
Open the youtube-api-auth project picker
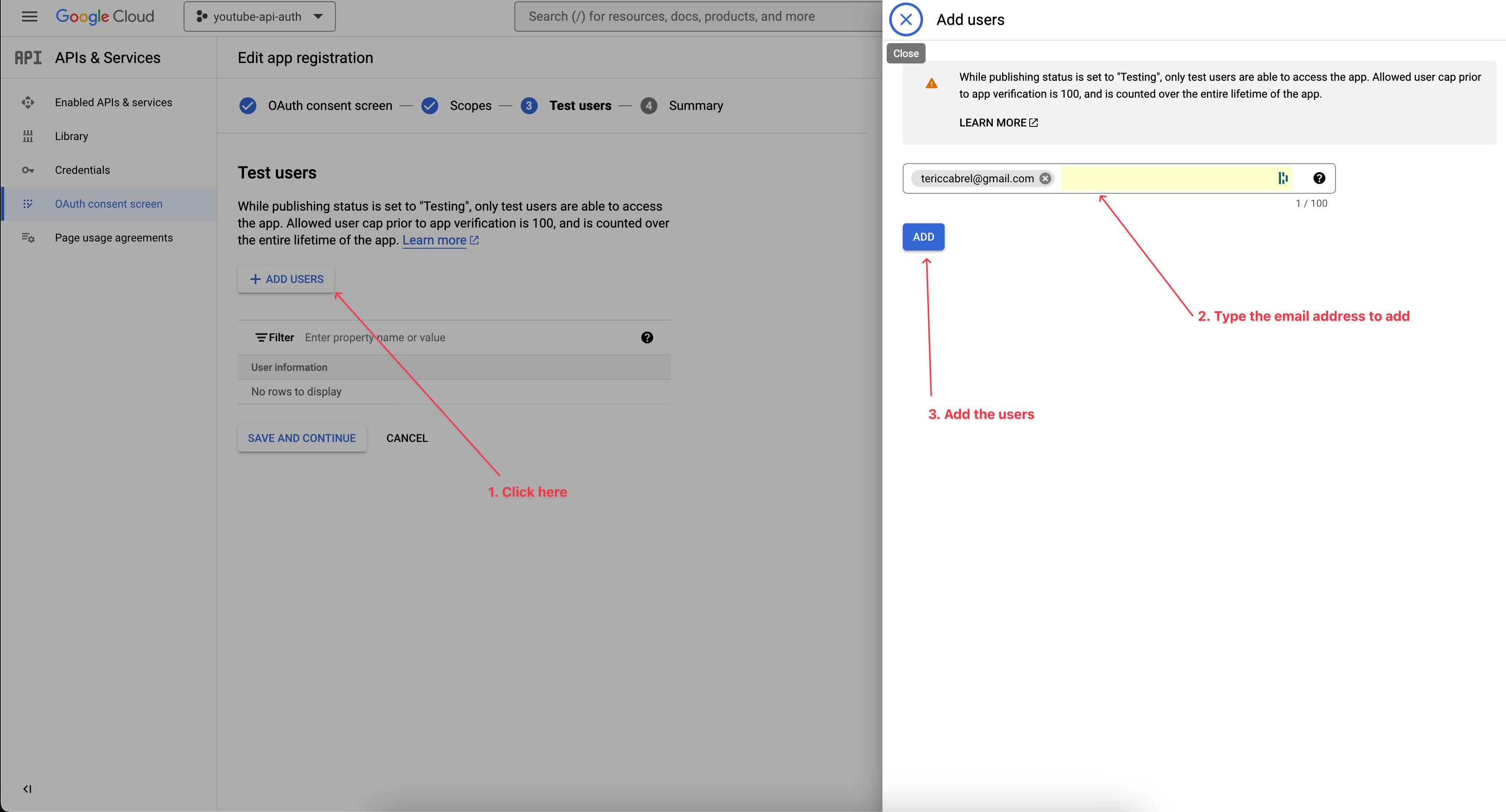coord(259,16)
